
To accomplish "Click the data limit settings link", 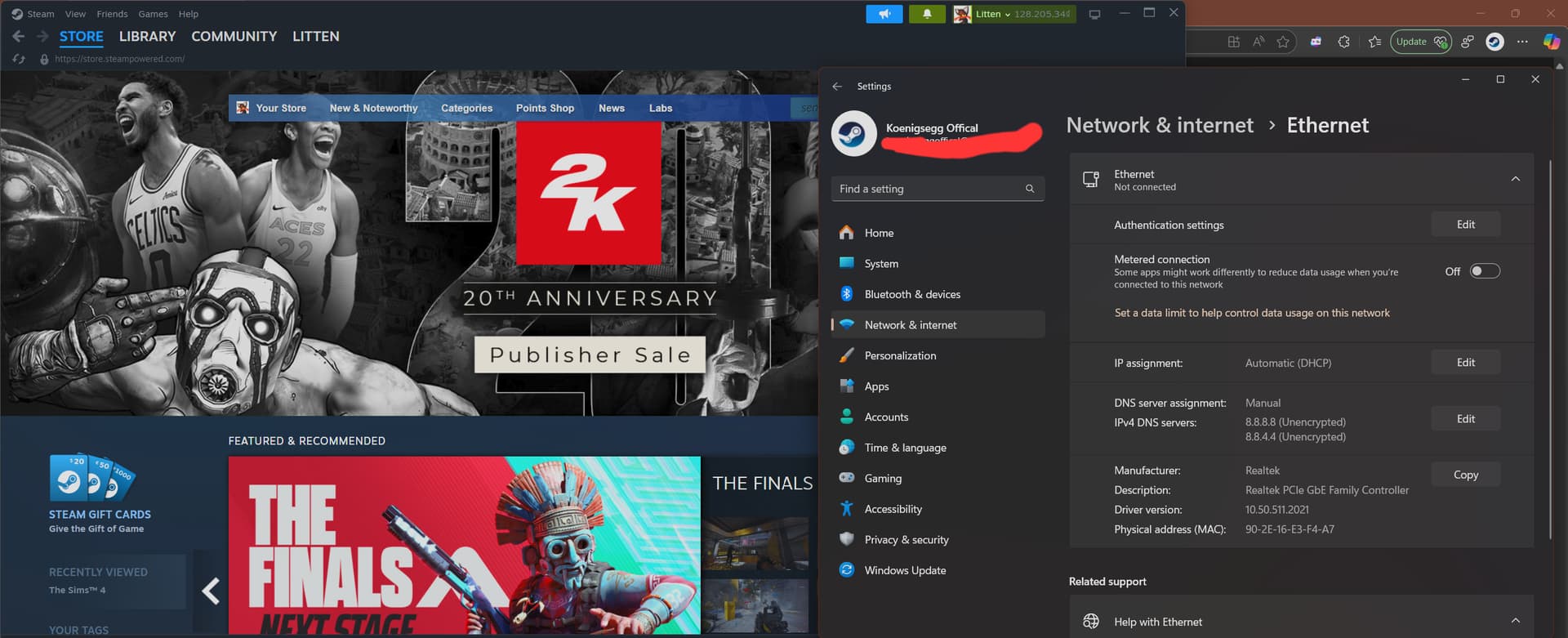I will pos(1251,313).
